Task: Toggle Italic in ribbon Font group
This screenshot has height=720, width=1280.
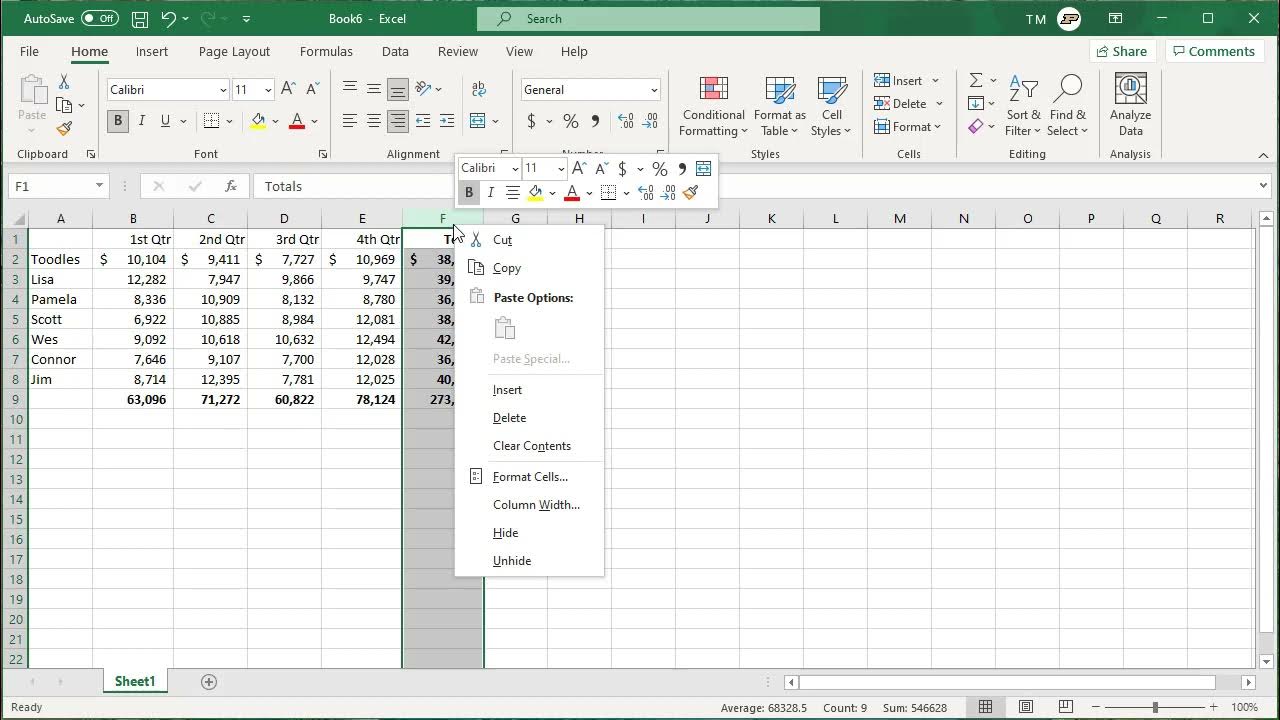Action: [142, 121]
